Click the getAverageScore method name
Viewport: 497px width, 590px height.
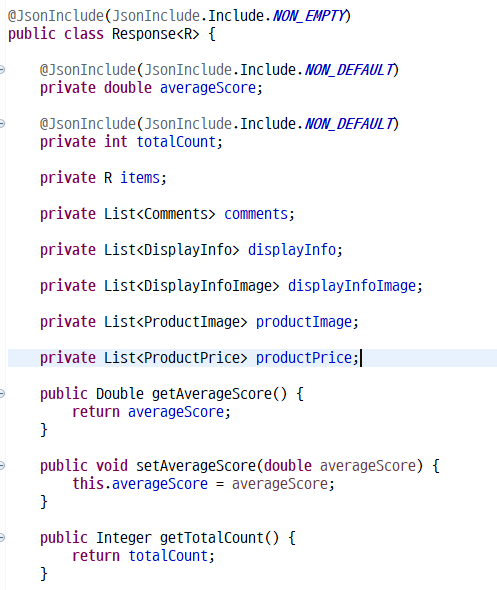211,394
